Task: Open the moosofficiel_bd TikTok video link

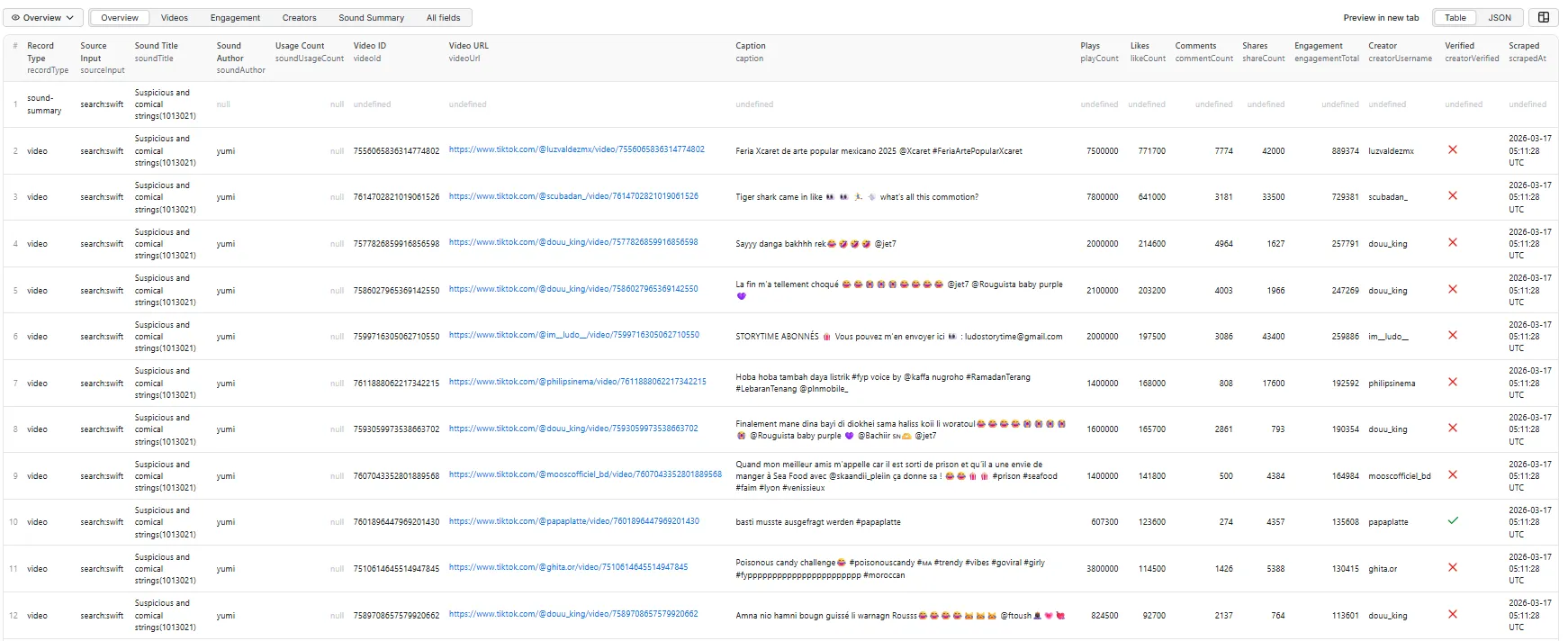Action: (x=585, y=474)
